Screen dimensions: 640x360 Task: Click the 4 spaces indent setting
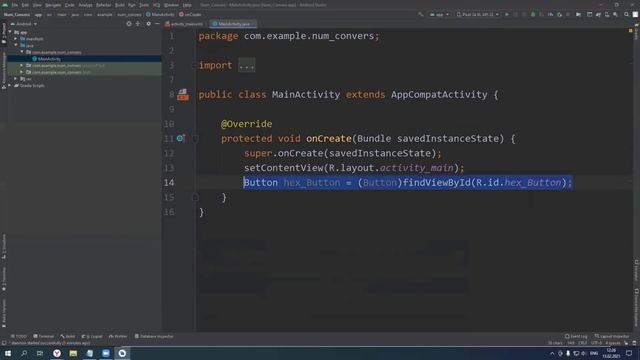tap(613, 343)
